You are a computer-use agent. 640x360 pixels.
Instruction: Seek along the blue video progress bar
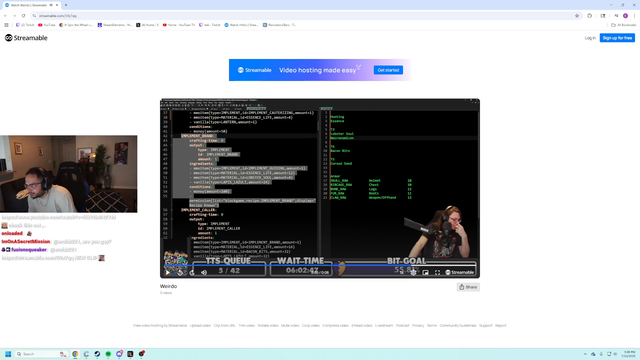click(320, 265)
